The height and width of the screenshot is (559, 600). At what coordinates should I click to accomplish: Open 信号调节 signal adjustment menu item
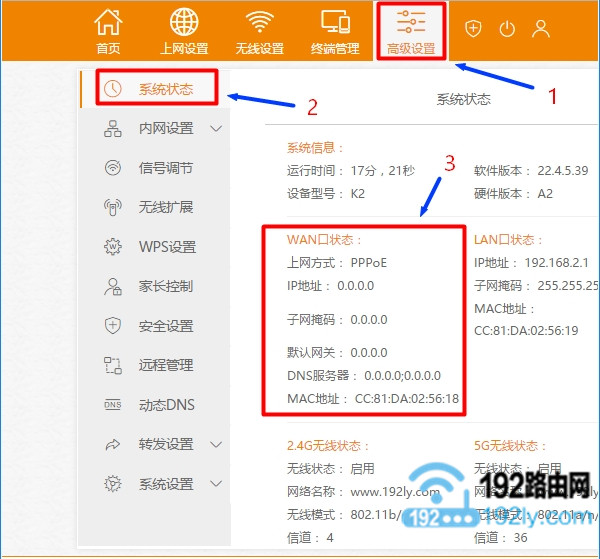(x=165, y=168)
